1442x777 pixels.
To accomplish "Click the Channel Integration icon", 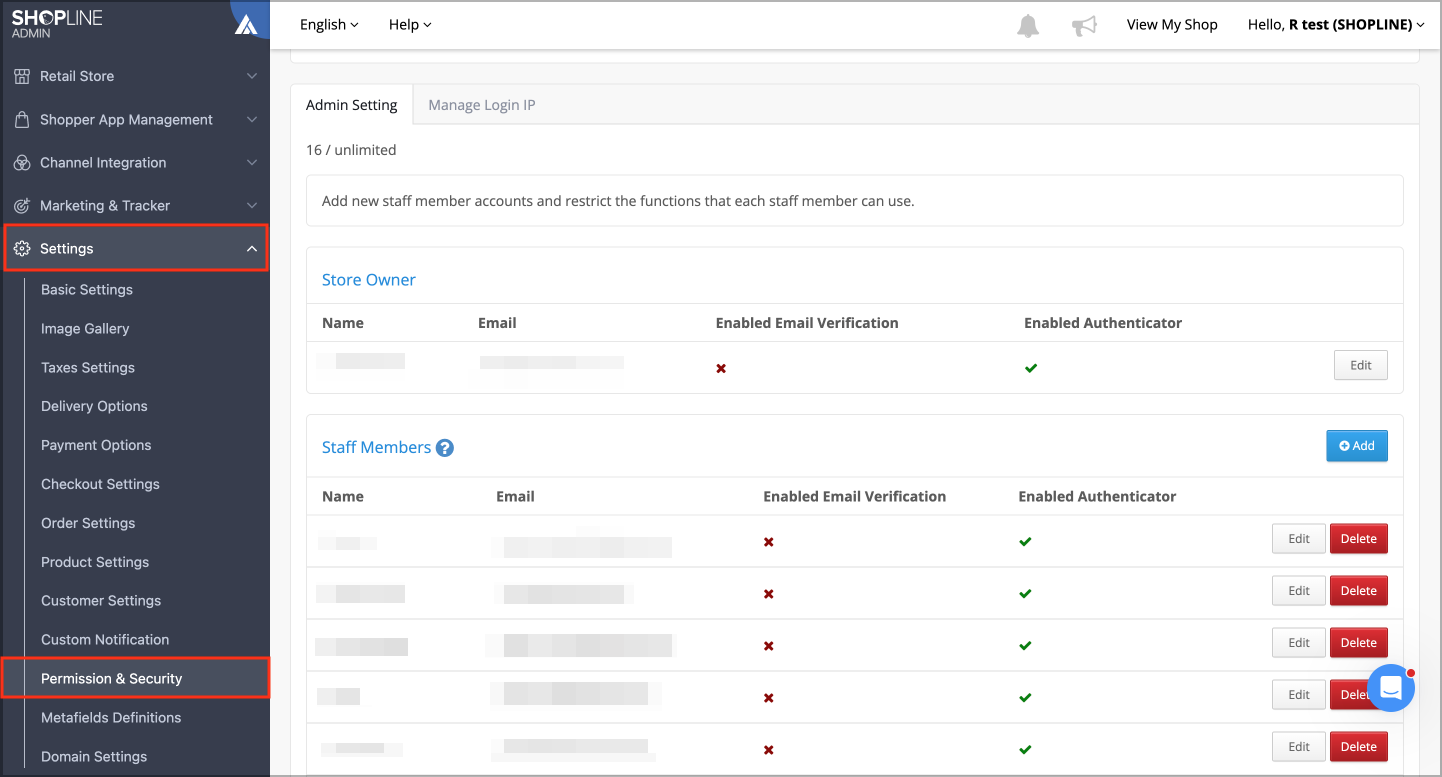I will 22,162.
